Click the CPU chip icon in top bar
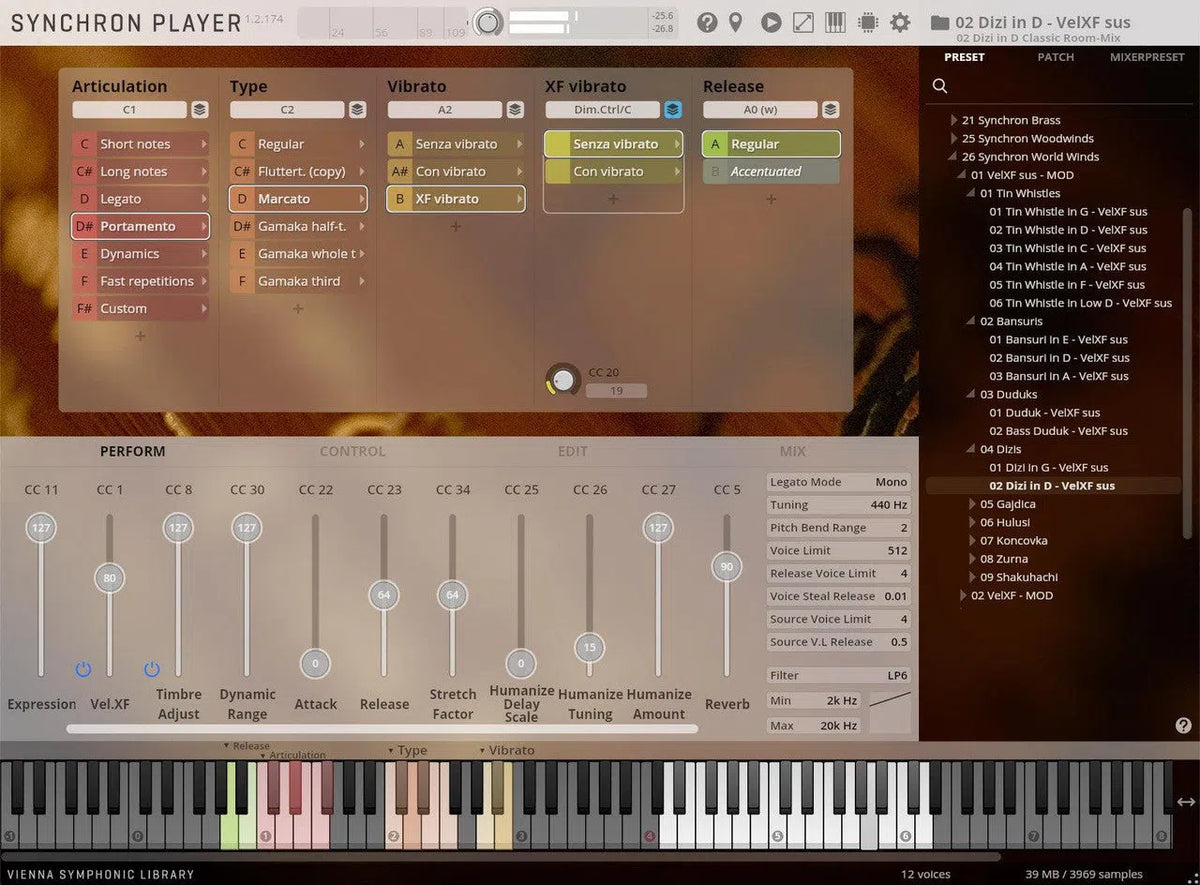The image size is (1200, 885). (x=867, y=22)
